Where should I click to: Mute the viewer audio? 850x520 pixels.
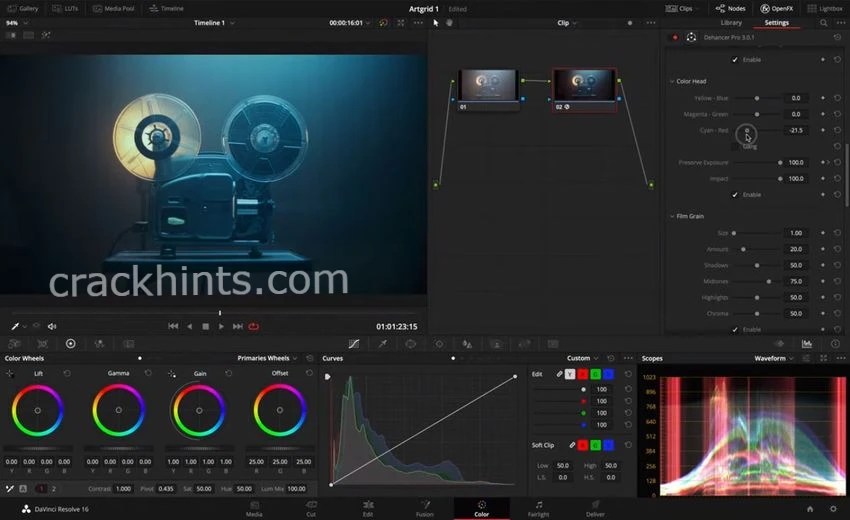coord(52,326)
